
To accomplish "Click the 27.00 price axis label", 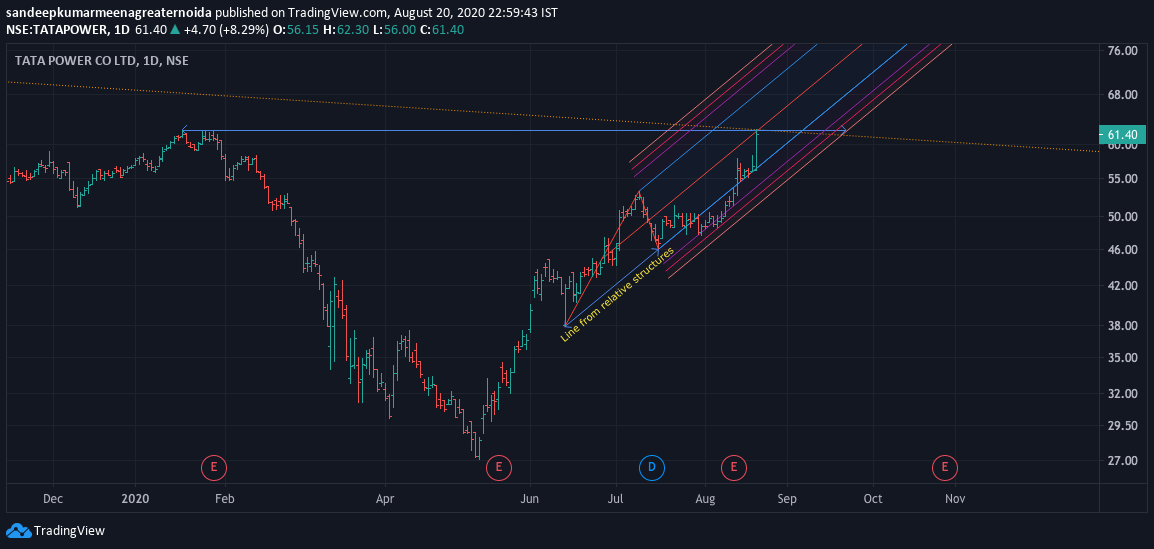I will (1123, 461).
